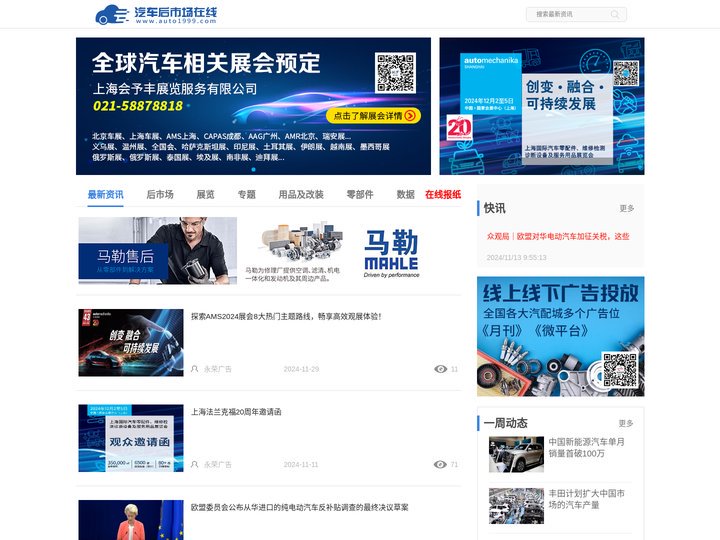720x540 pixels.
Task: Switch to the 零部件 tab
Action: click(x=360, y=195)
